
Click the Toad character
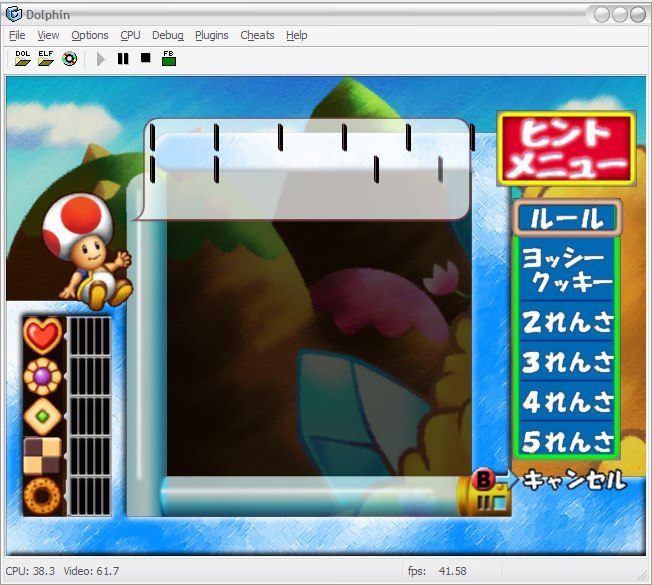click(86, 250)
